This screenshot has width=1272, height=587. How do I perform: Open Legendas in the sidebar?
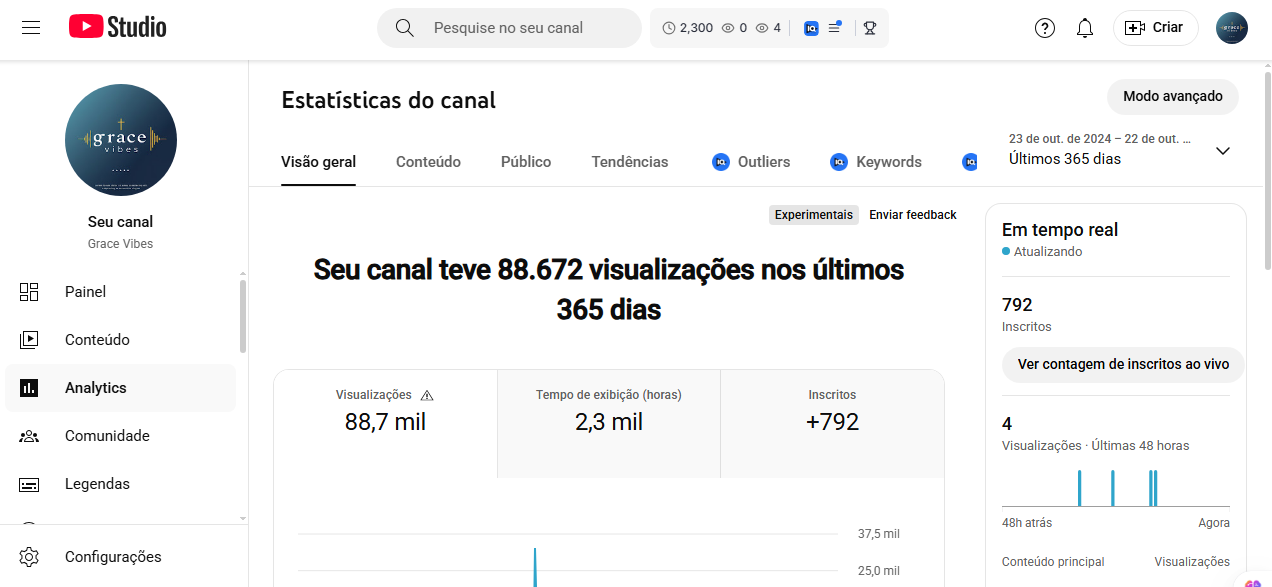(x=121, y=484)
